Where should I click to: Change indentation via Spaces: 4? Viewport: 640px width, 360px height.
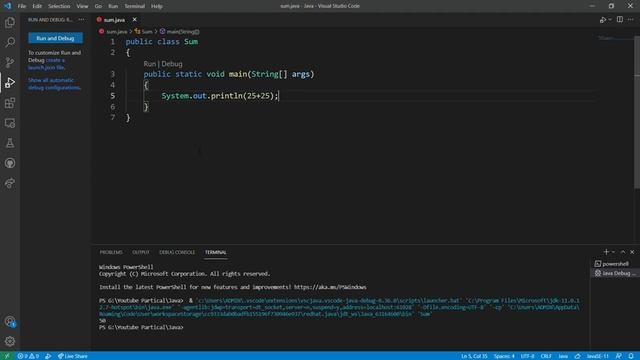(x=504, y=356)
